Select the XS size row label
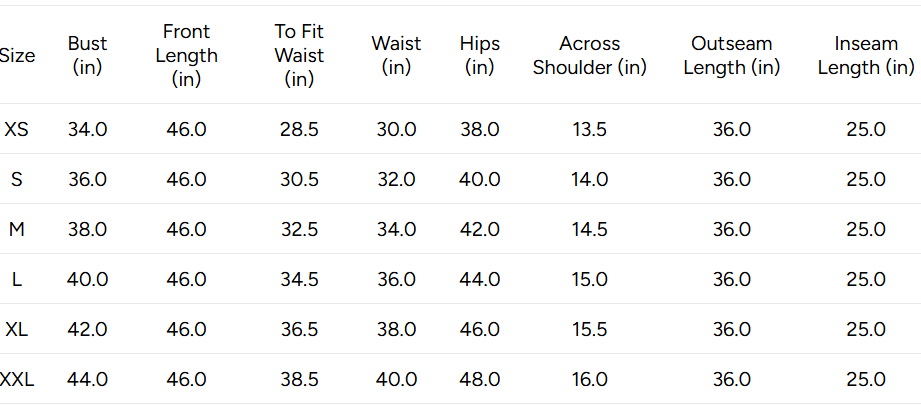This screenshot has width=921, height=405. coord(16,130)
